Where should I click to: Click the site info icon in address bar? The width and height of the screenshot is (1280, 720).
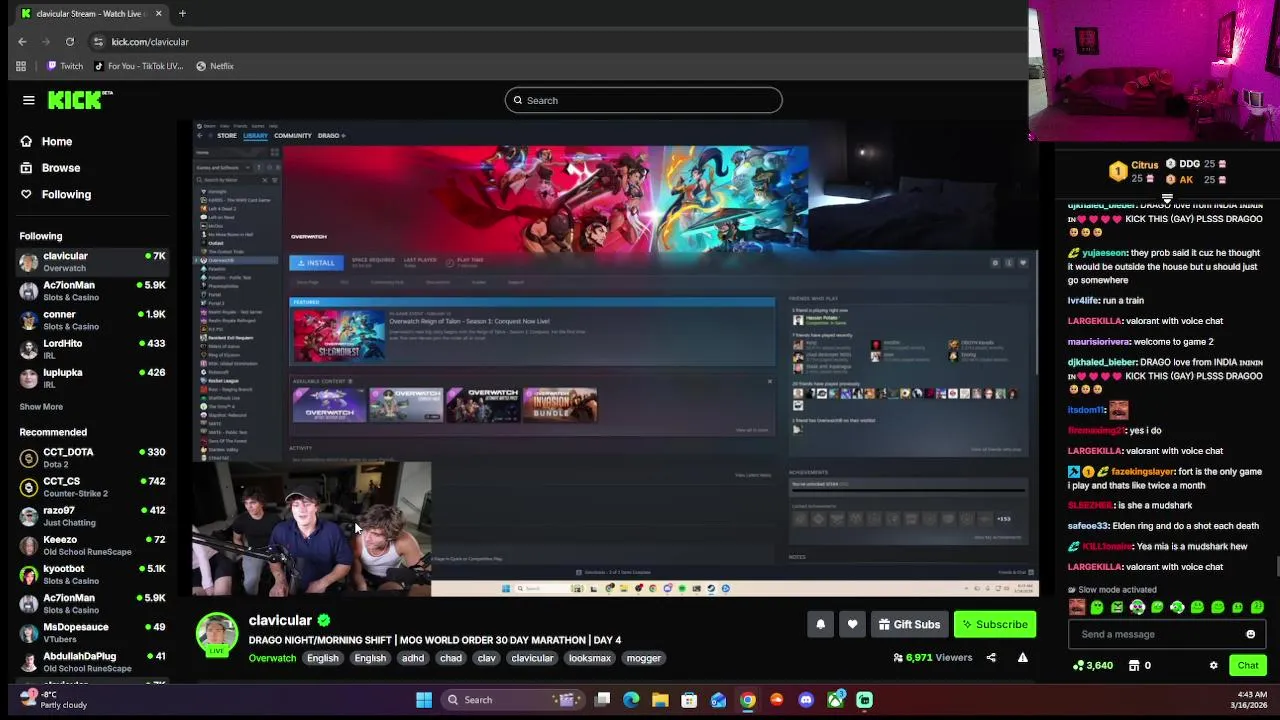98,41
